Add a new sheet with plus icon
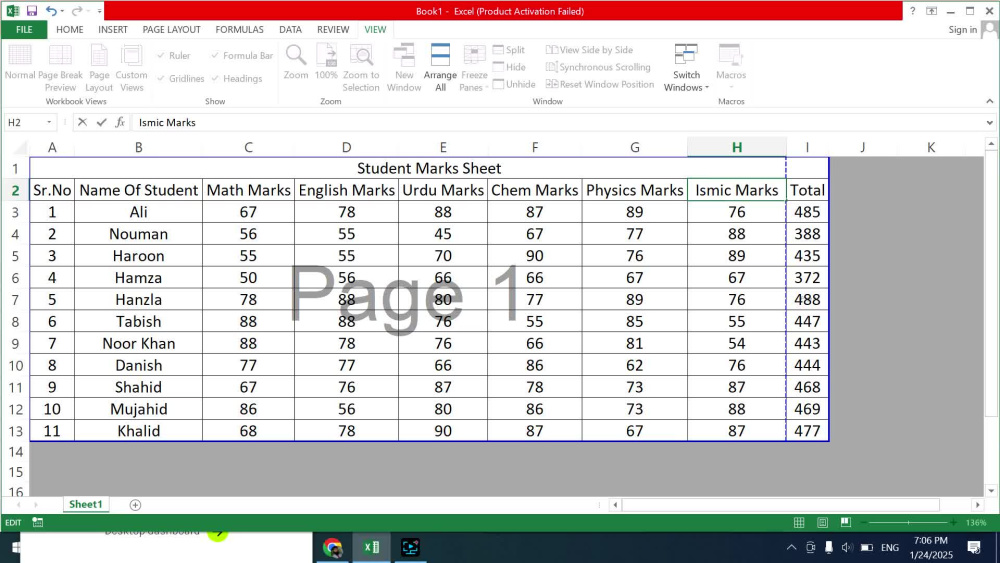Viewport: 1000px width, 563px height. pyautogui.click(x=135, y=505)
